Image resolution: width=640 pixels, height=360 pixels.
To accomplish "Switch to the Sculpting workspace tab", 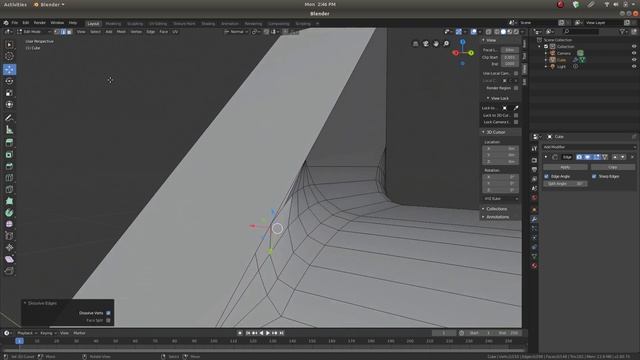I will point(135,24).
